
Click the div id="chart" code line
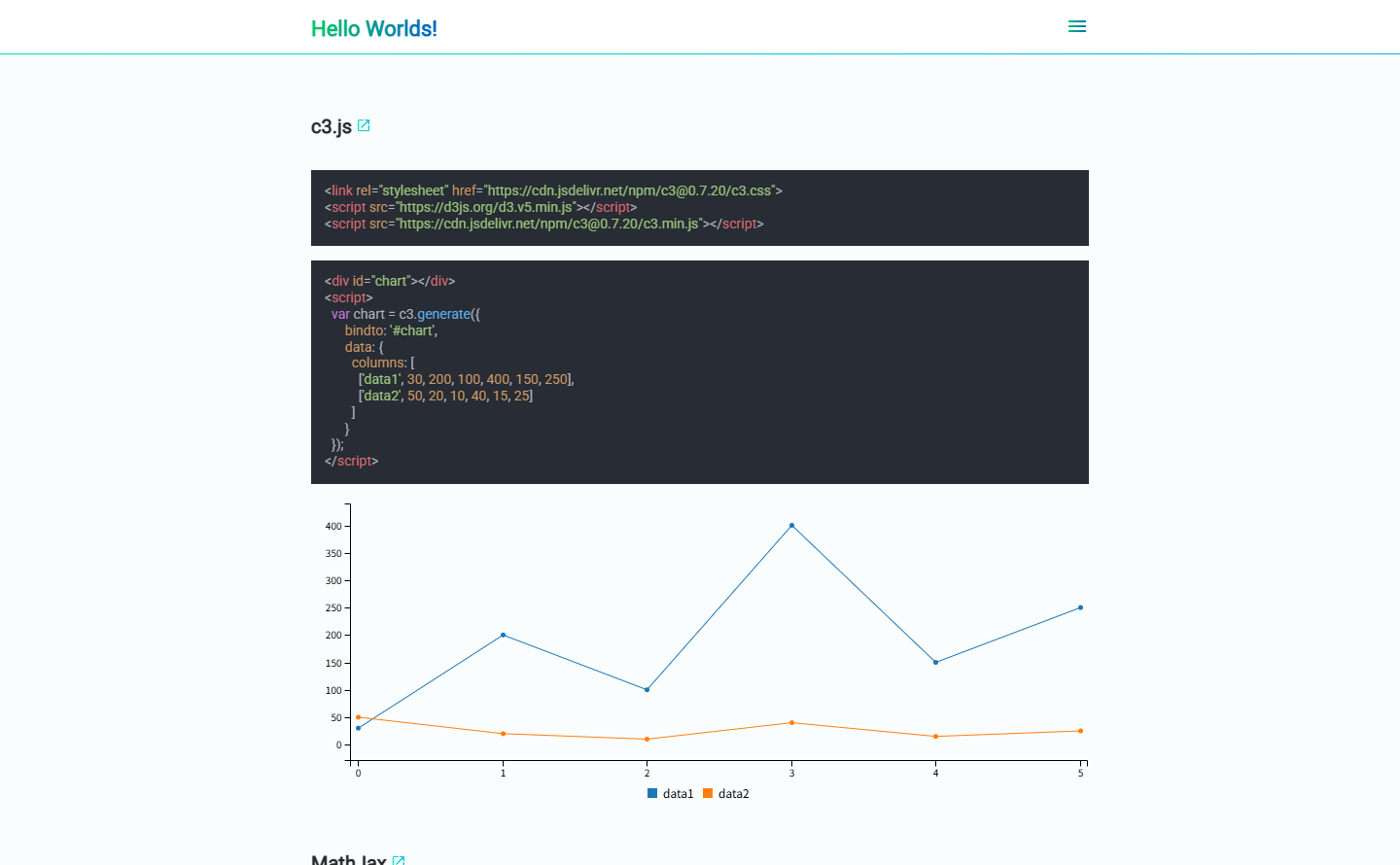[390, 281]
